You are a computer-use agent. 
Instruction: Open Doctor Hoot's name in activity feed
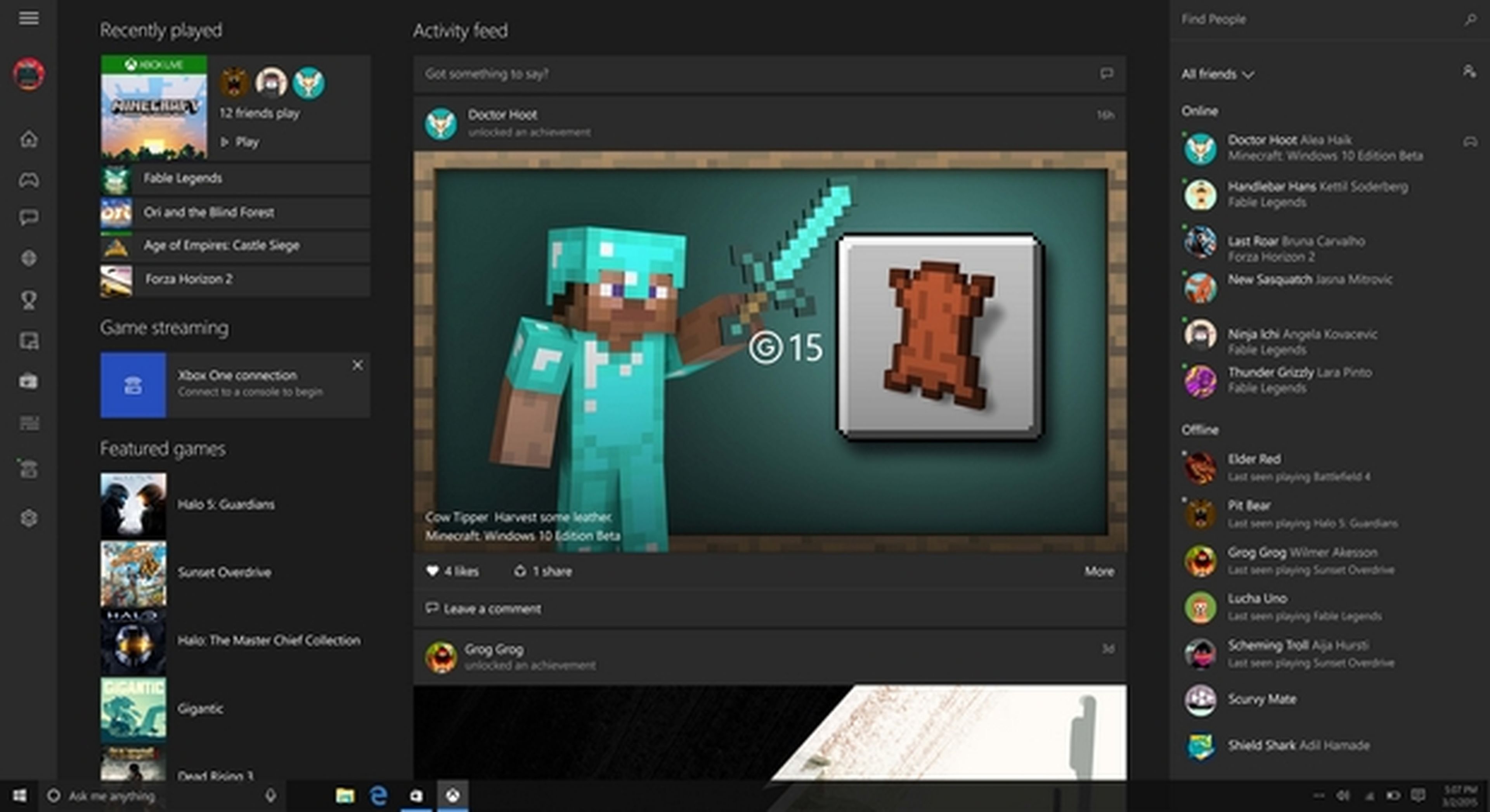tap(502, 114)
